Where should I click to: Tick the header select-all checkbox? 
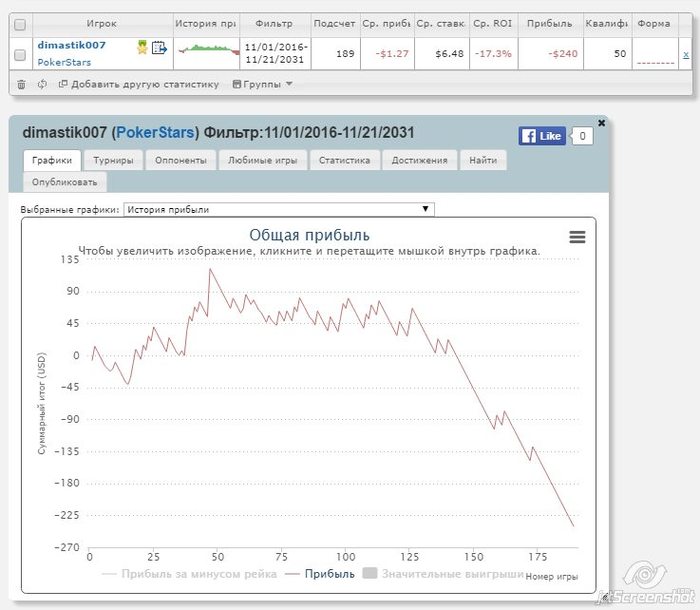[20, 25]
